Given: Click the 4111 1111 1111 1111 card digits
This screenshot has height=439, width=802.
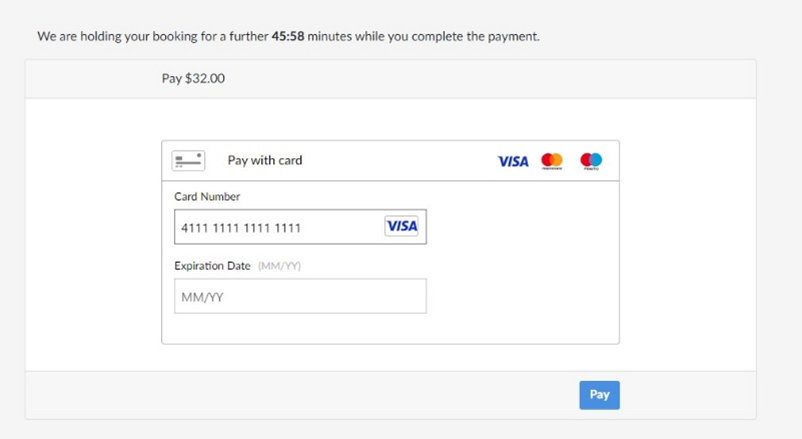Looking at the screenshot, I should tap(241, 228).
